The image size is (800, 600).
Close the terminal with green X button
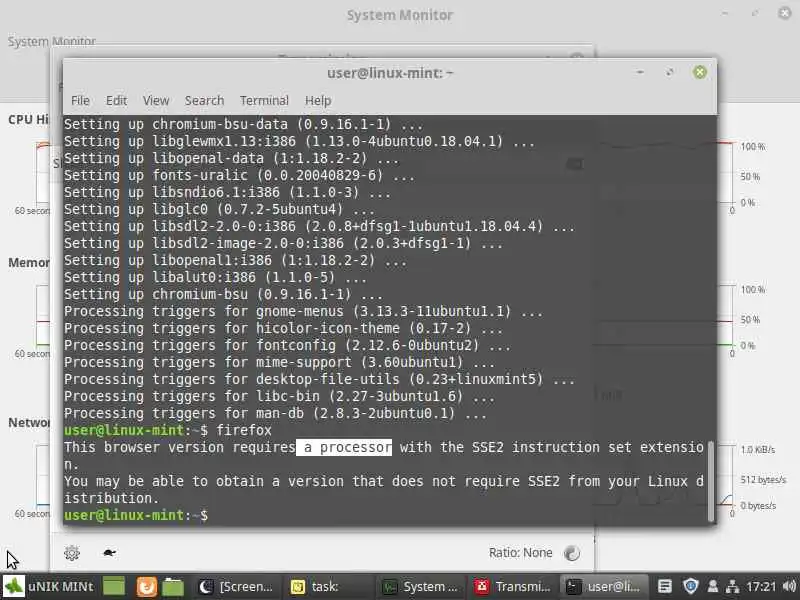click(700, 72)
